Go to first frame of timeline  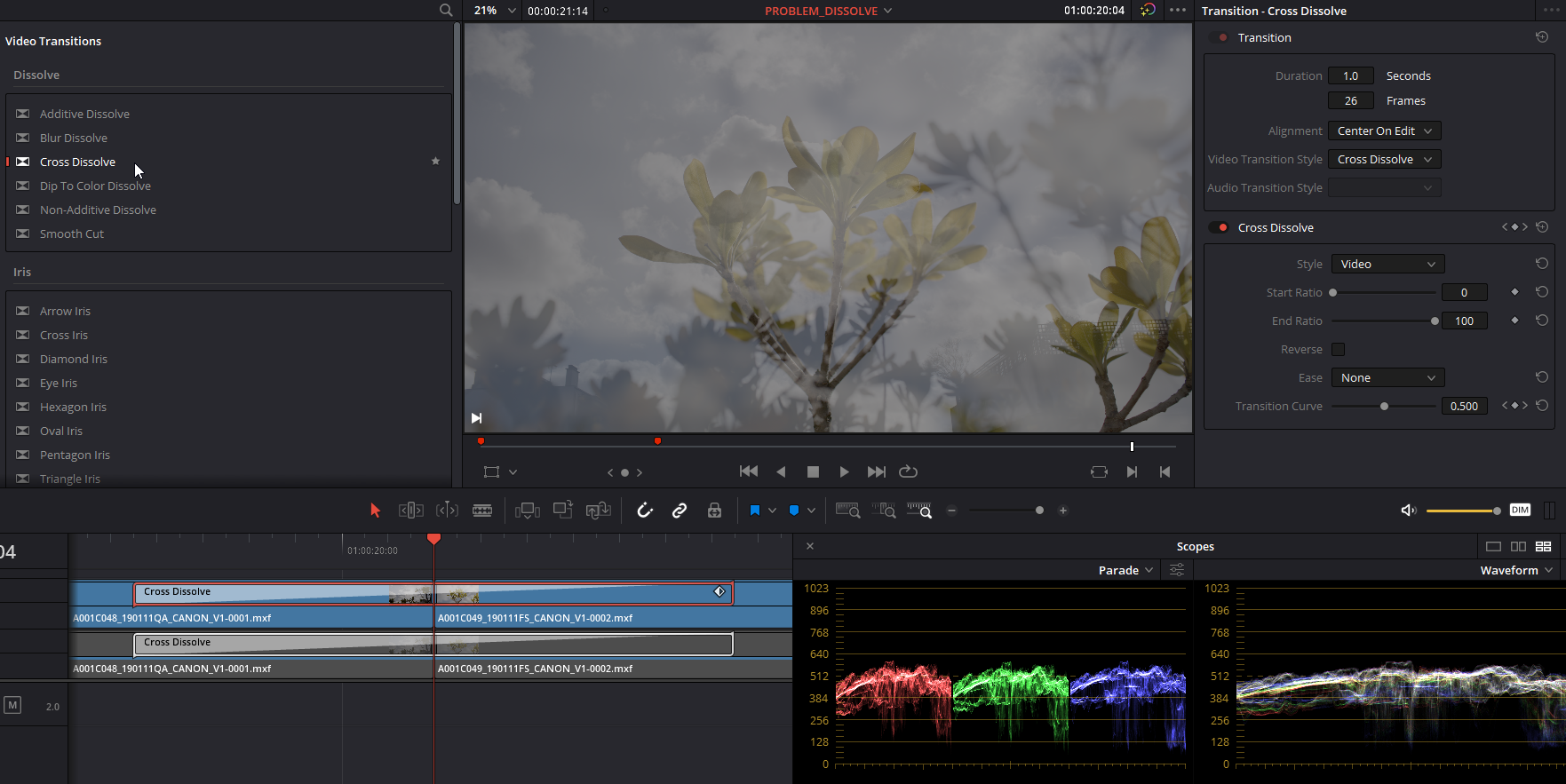tap(749, 471)
